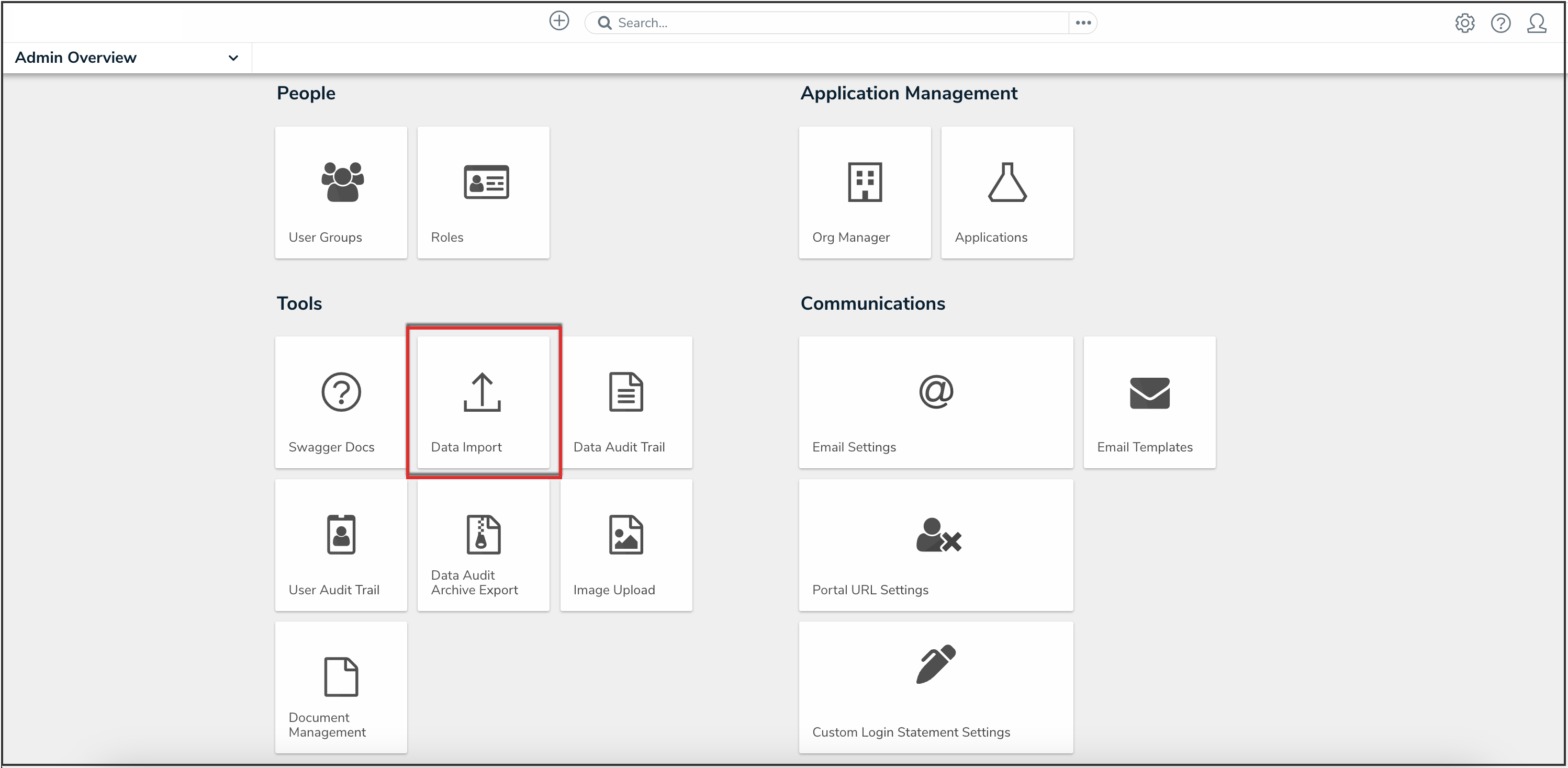Open Data Audit Archive Export tile
Screen dimensions: 1568x768
483,545
